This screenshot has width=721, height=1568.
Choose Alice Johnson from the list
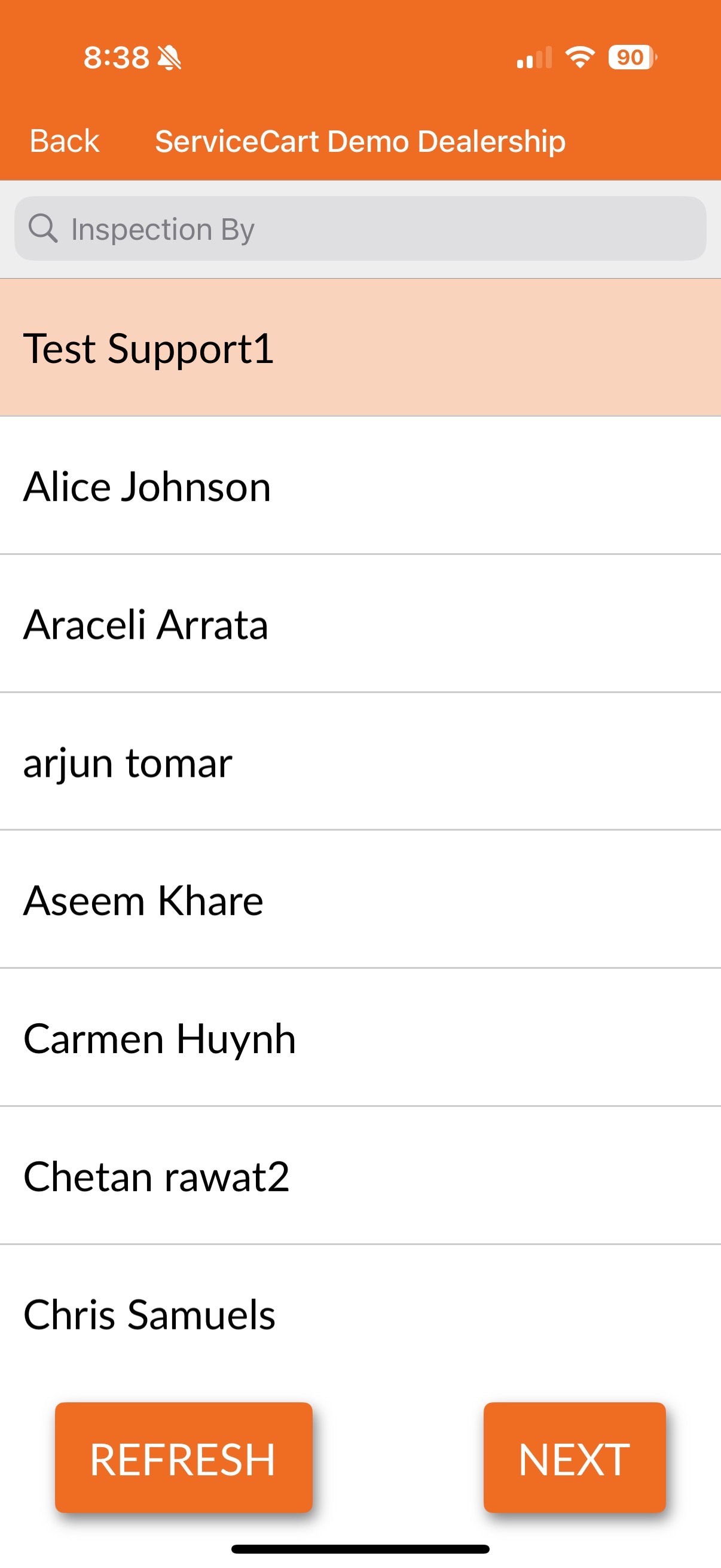point(360,486)
